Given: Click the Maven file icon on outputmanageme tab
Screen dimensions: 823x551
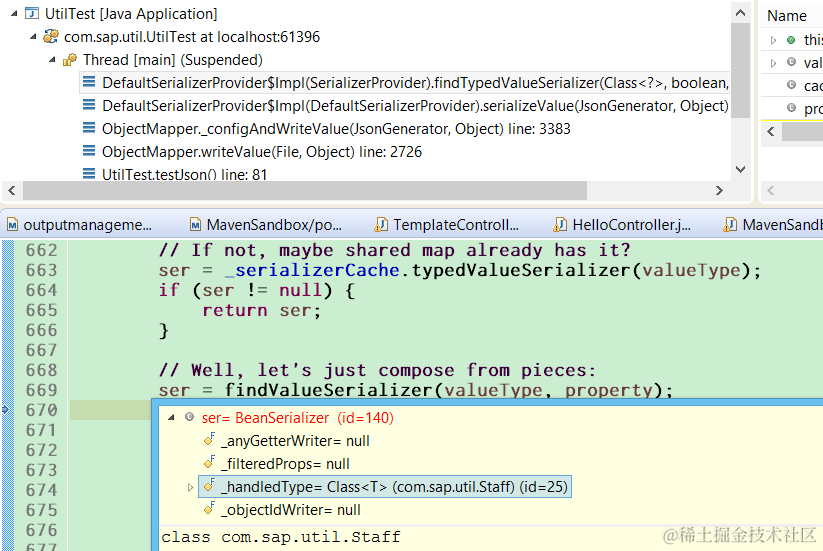Looking at the screenshot, I should [x=13, y=225].
